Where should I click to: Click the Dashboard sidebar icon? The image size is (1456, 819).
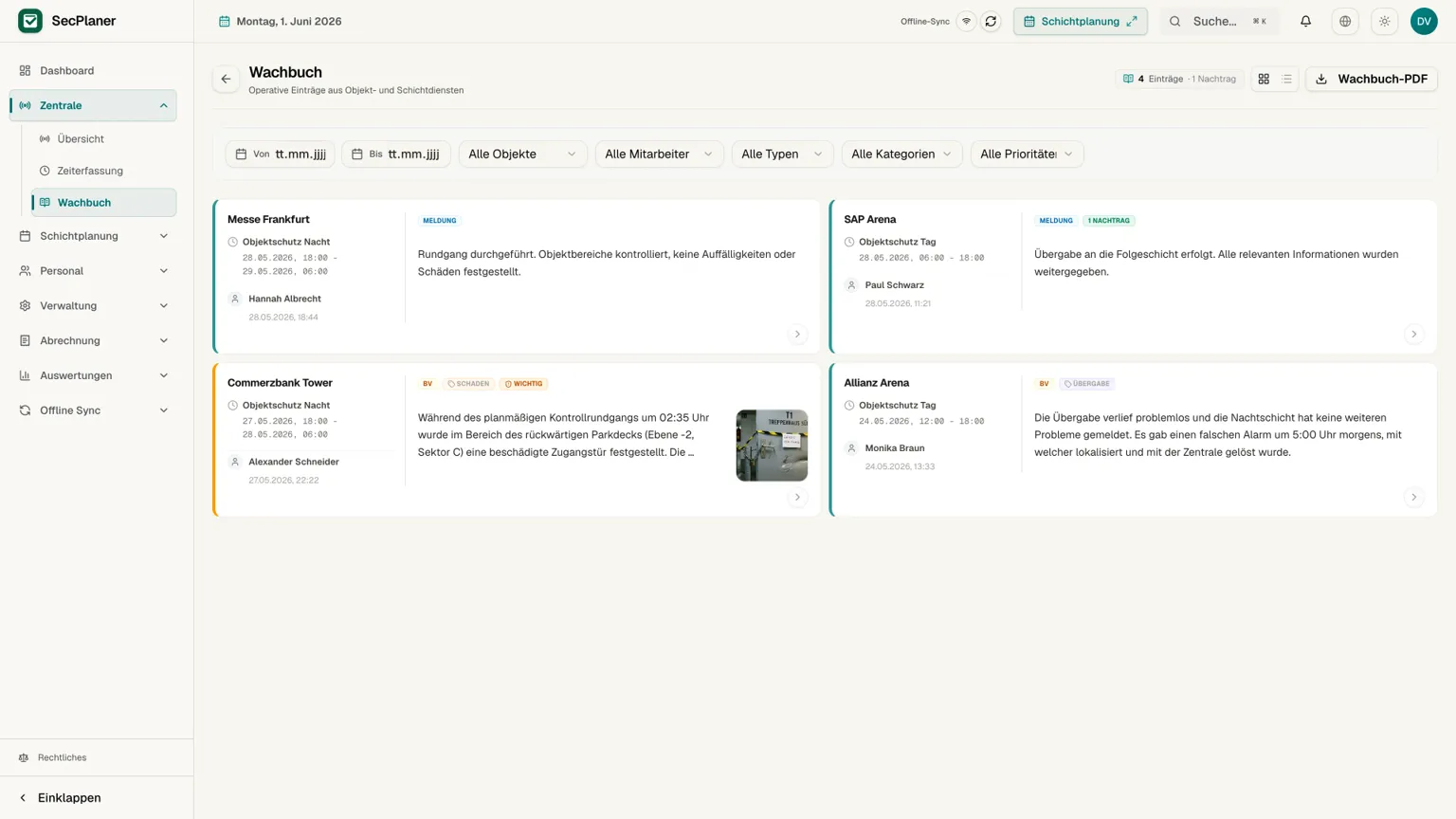point(25,70)
